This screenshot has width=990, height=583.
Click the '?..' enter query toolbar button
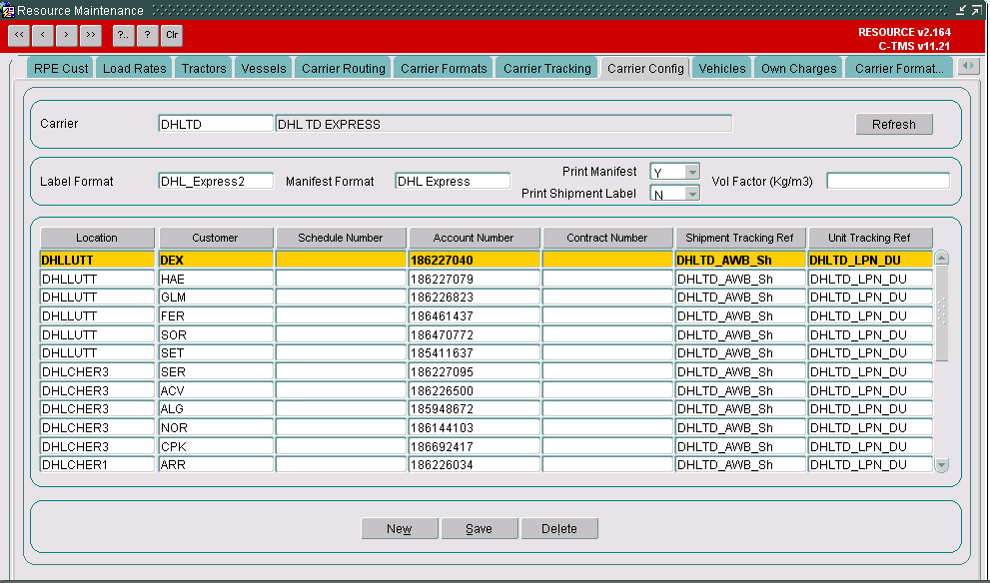pos(123,35)
